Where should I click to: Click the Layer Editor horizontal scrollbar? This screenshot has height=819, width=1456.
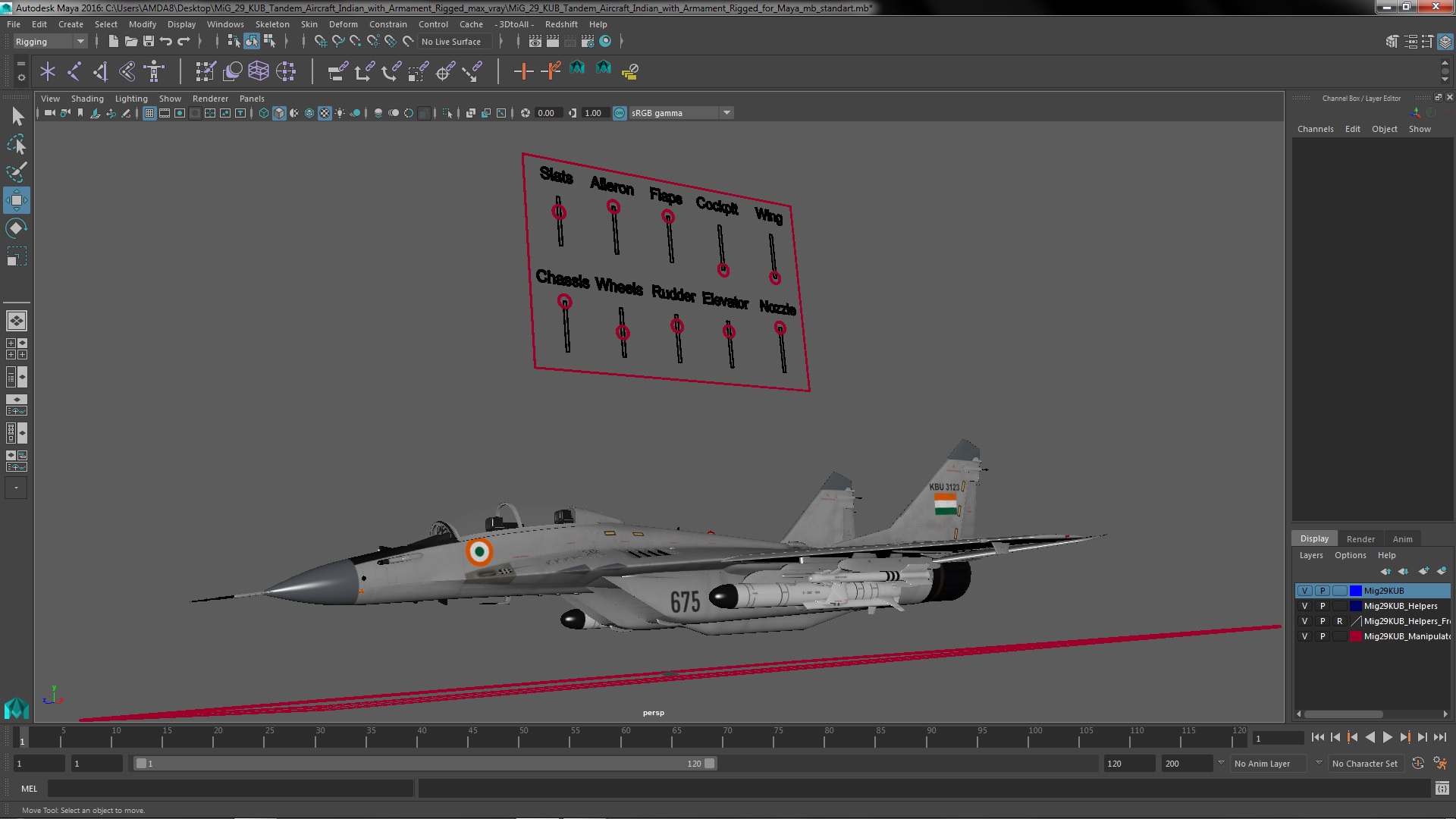click(x=1343, y=714)
